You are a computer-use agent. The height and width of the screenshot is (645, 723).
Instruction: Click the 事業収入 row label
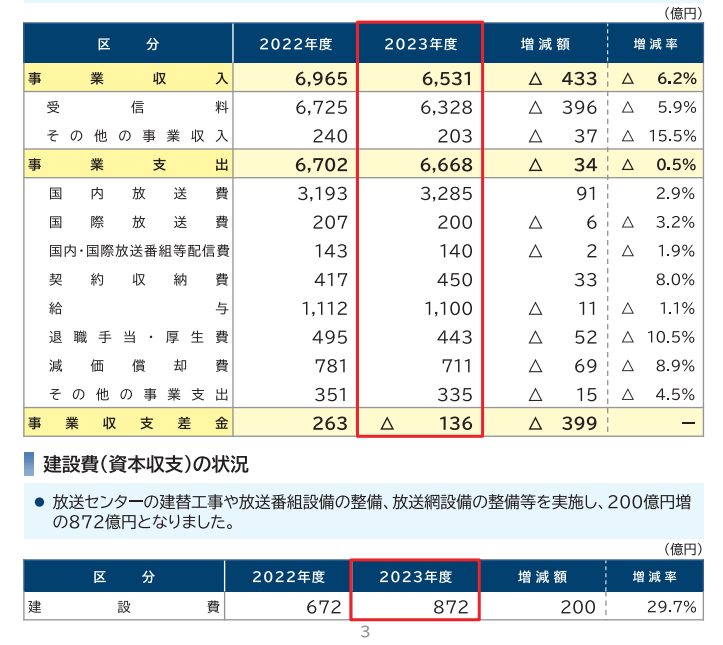[128, 78]
